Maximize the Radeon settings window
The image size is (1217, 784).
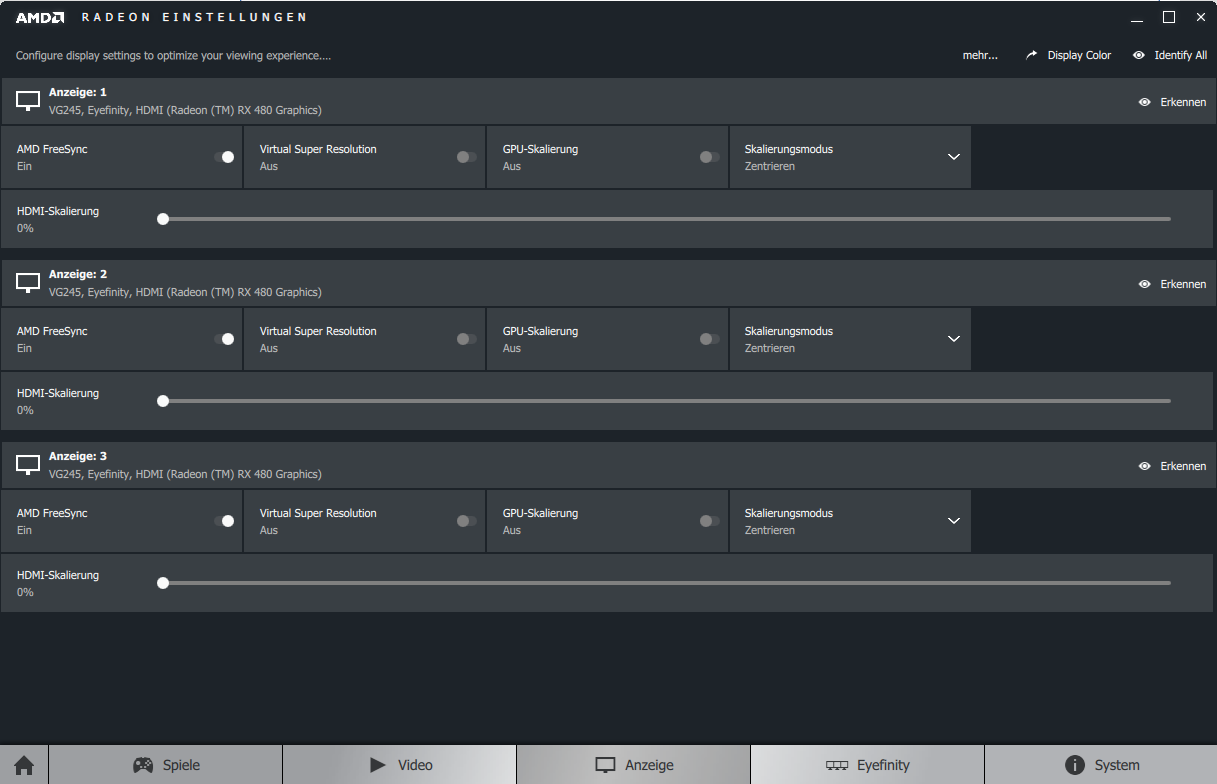point(1169,17)
